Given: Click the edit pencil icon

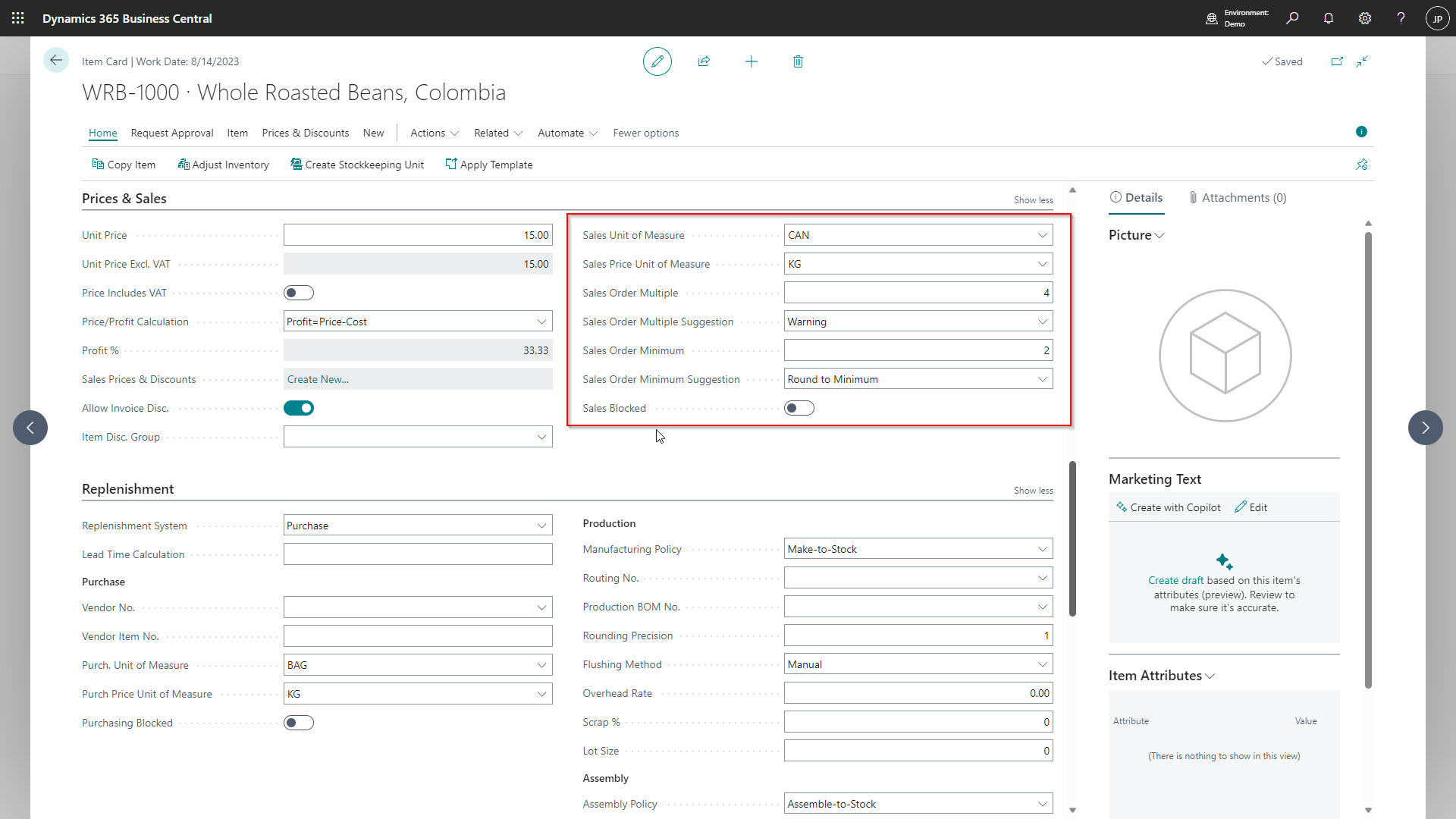Looking at the screenshot, I should (657, 62).
